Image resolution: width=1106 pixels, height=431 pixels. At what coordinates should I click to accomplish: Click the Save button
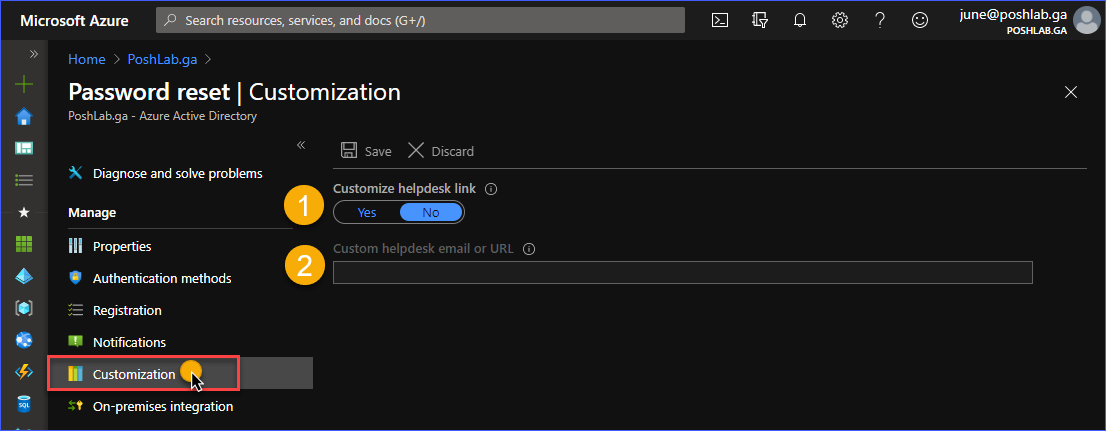[365, 151]
